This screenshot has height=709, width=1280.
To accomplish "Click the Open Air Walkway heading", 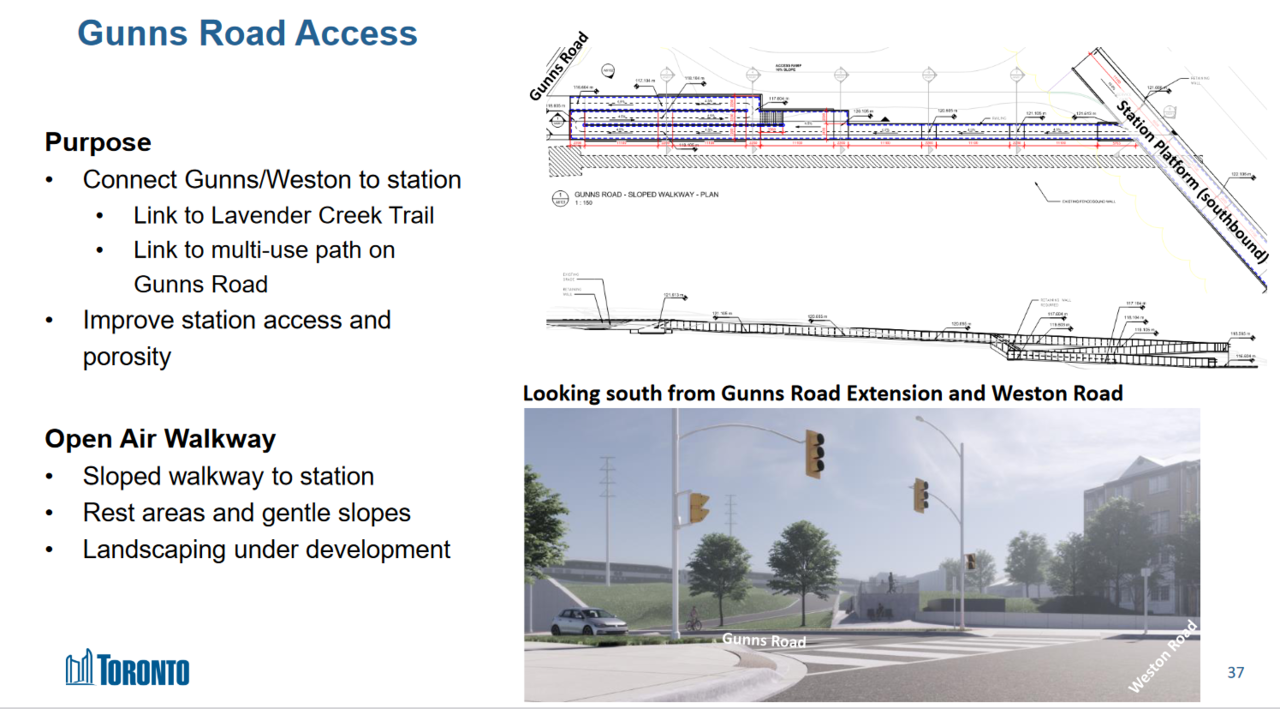I will pos(160,438).
